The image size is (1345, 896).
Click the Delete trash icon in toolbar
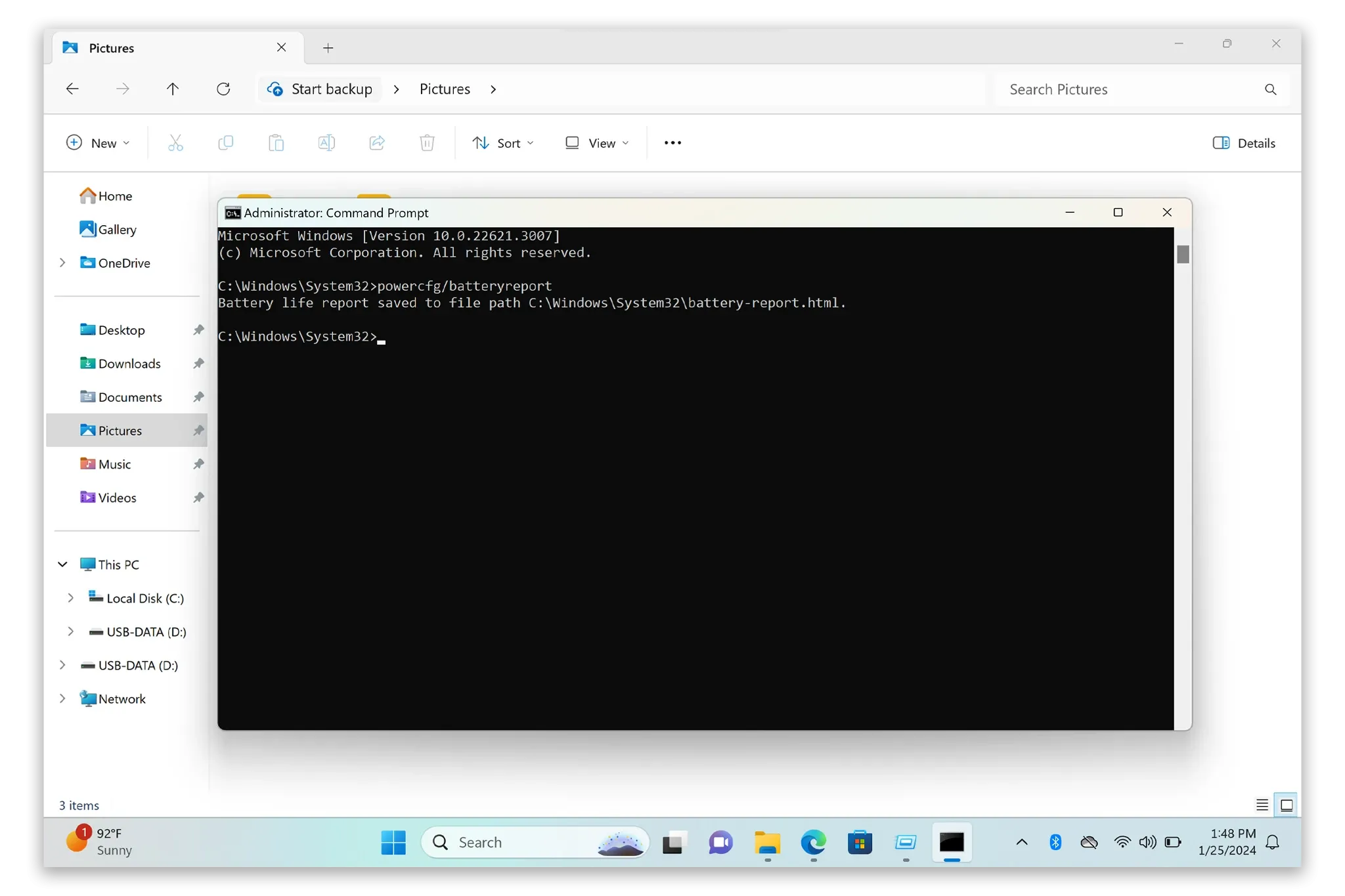click(x=427, y=143)
